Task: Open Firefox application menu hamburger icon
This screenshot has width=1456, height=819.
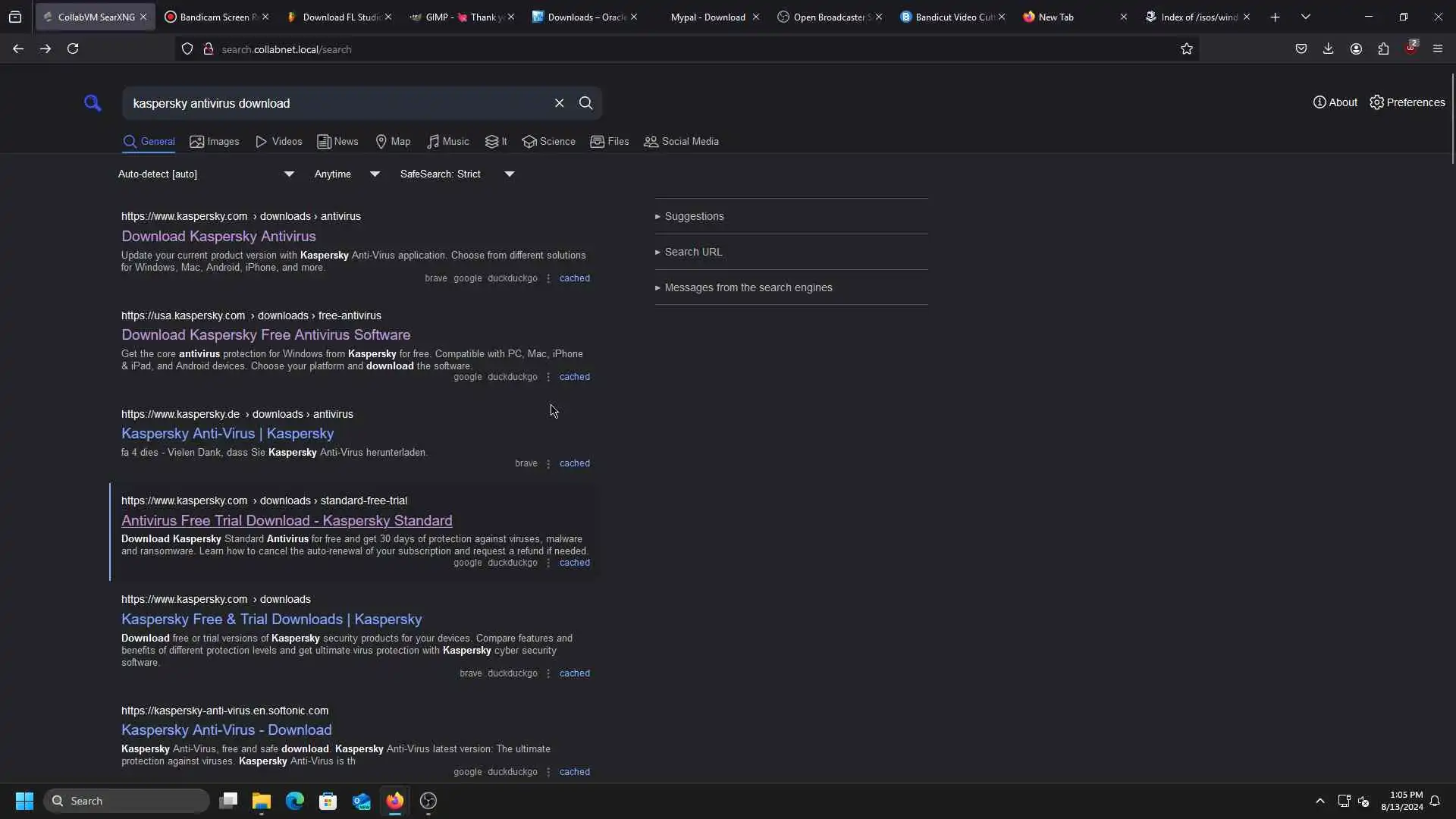Action: click(x=1437, y=49)
